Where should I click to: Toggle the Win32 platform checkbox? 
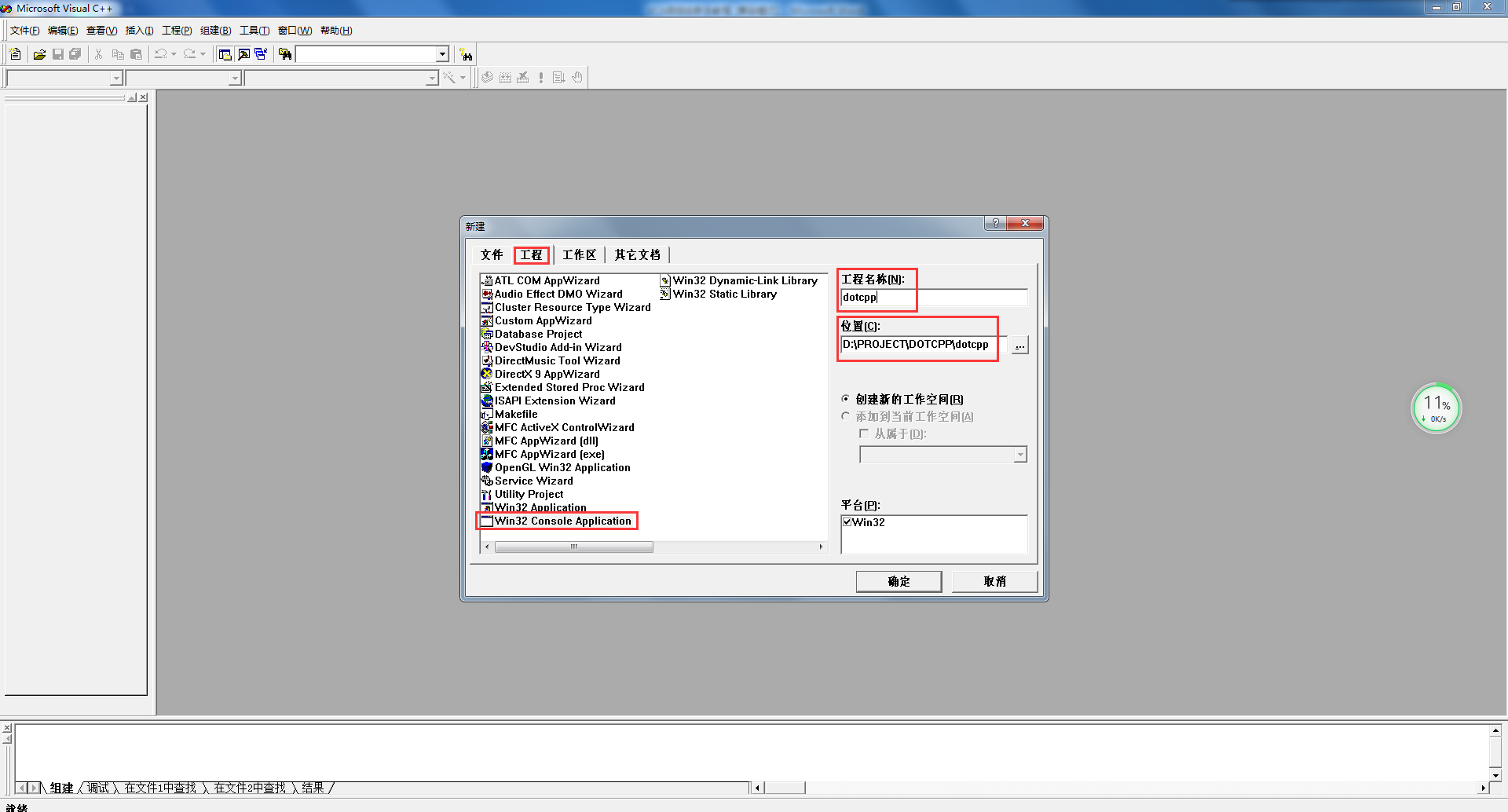pos(847,521)
